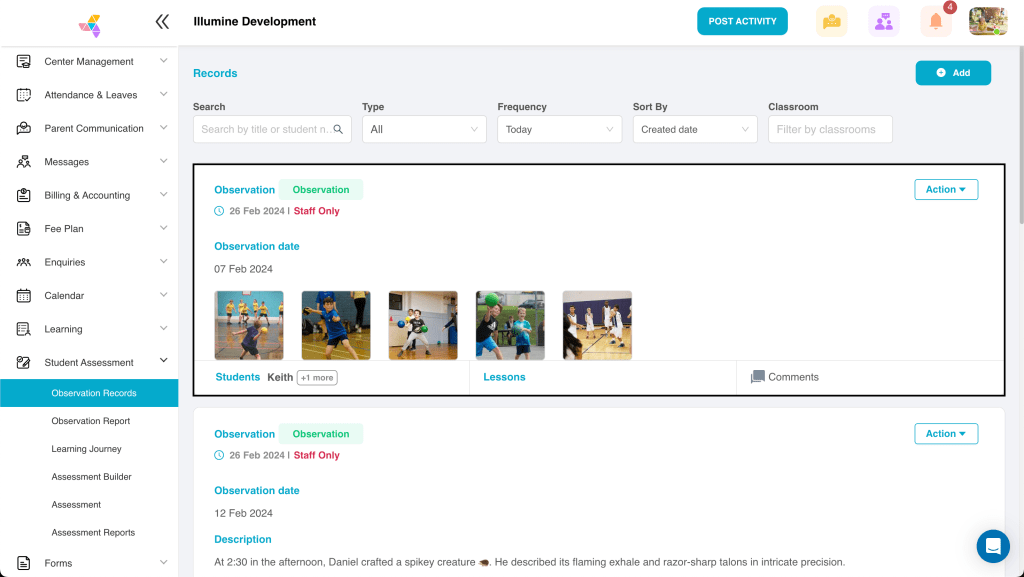The width and height of the screenshot is (1024, 577).
Task: Collapse the sidebar with double-chevron icon
Action: click(x=162, y=21)
